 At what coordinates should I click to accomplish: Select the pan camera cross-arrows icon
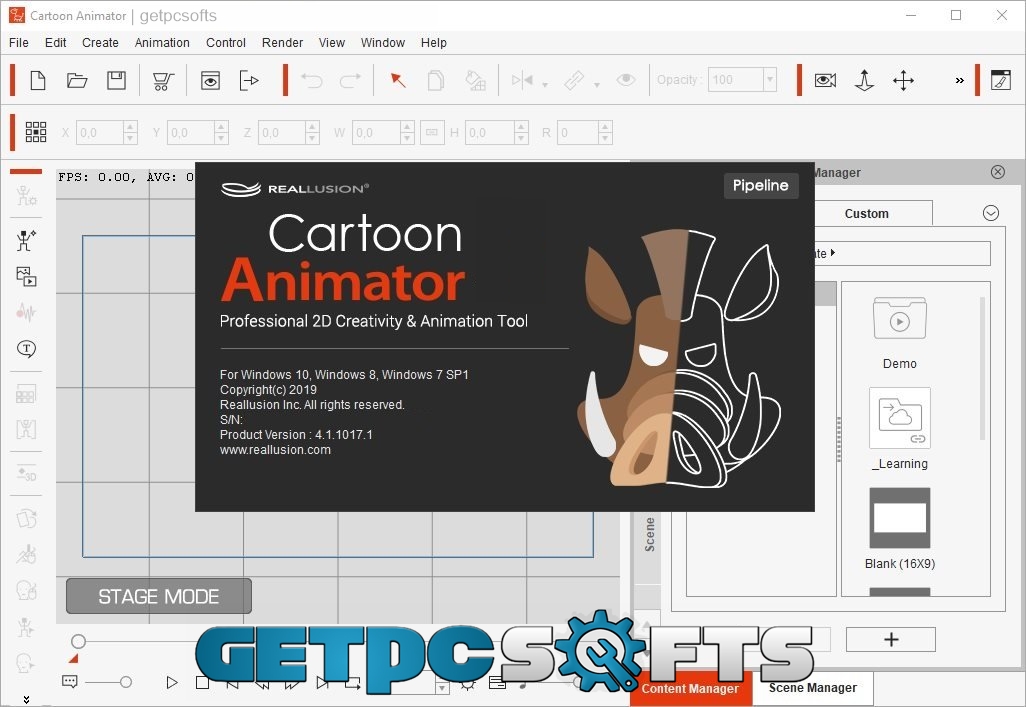[x=904, y=81]
